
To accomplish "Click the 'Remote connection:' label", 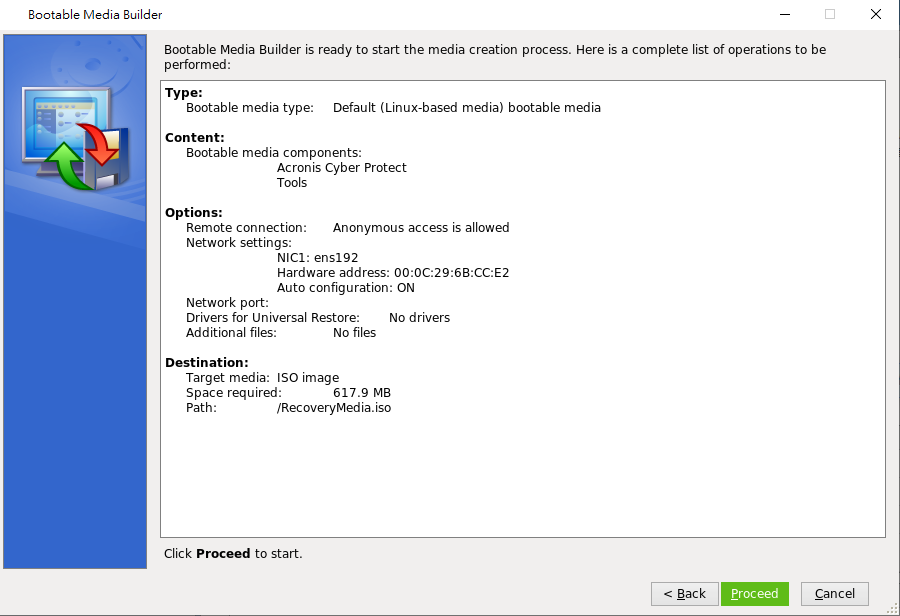I will (246, 227).
